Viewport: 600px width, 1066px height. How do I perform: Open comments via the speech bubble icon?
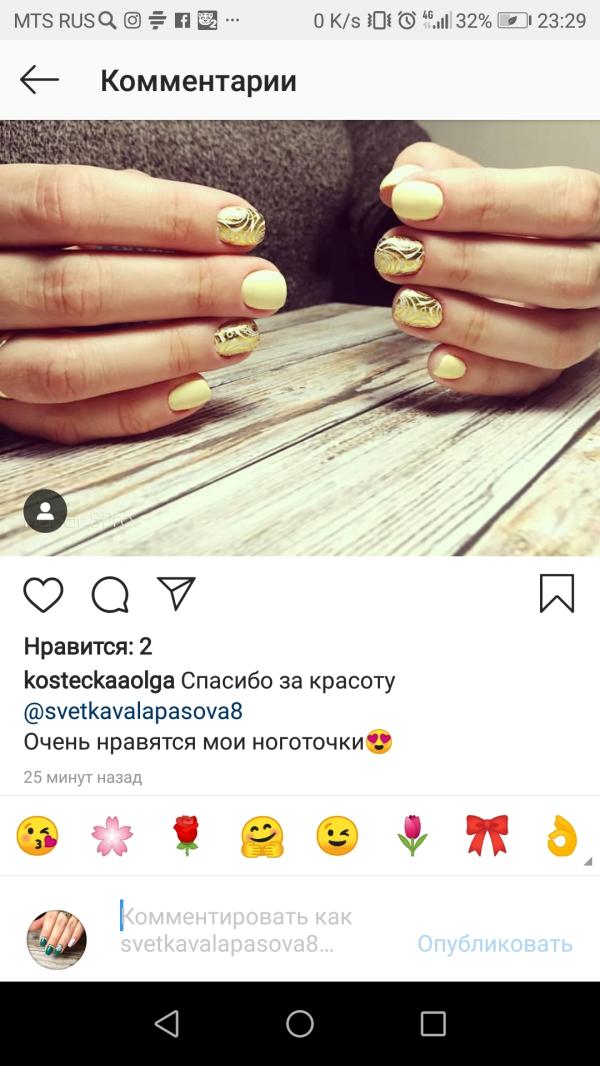(110, 595)
